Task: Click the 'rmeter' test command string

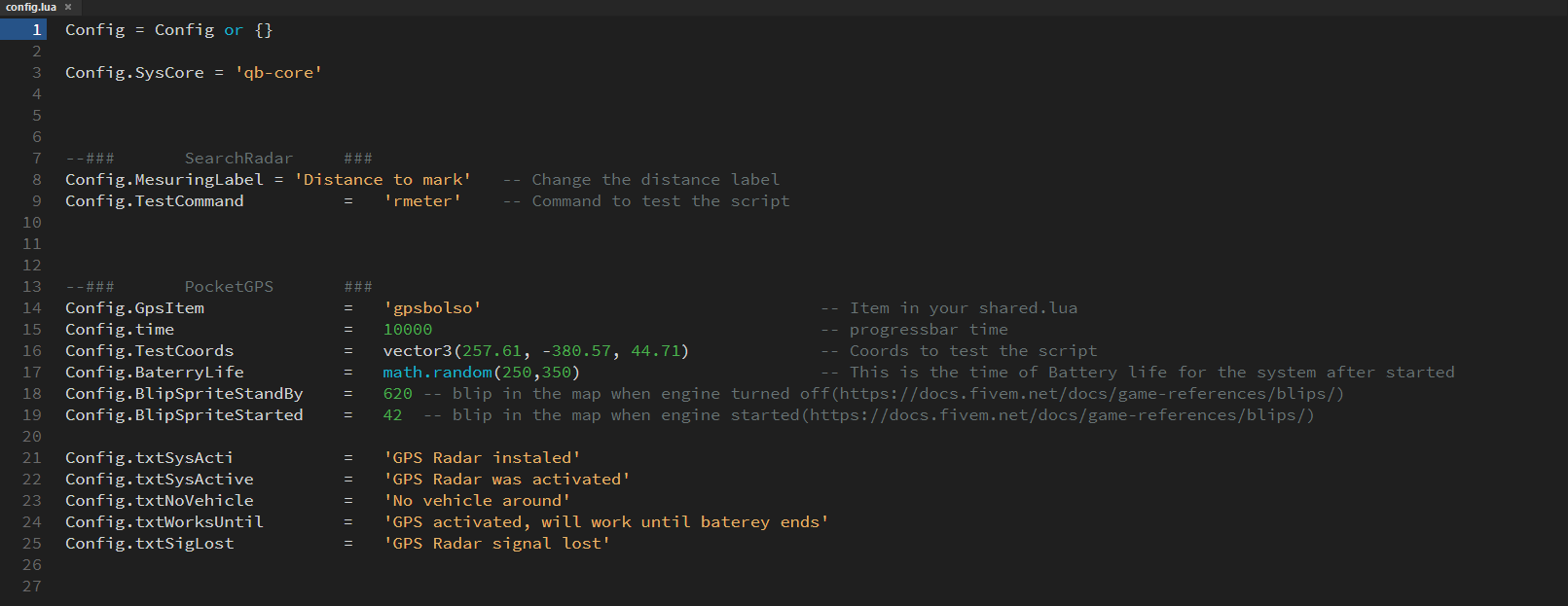Action: (422, 201)
